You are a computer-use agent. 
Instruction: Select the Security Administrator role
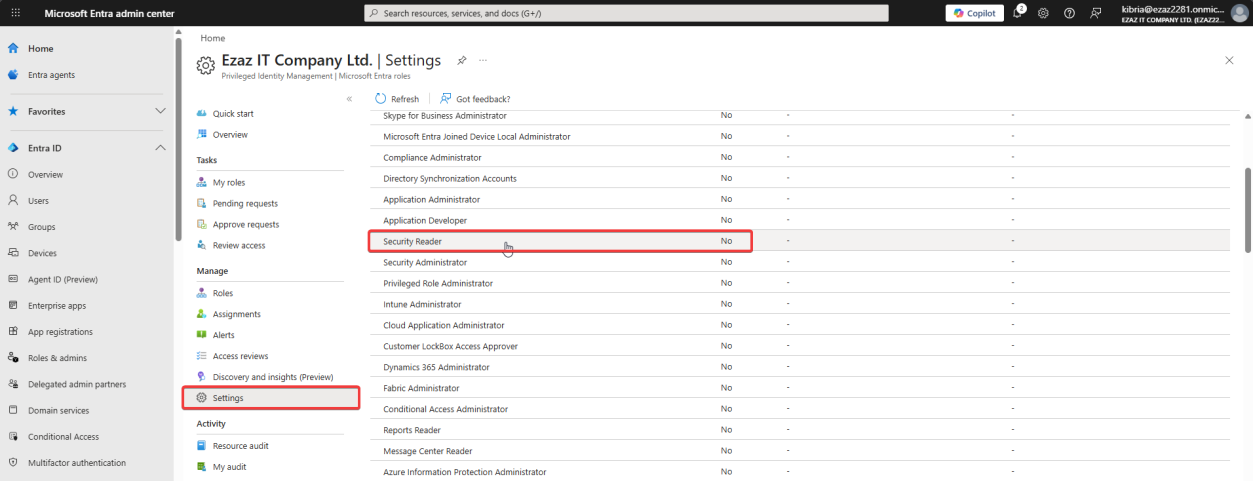tap(800, 262)
